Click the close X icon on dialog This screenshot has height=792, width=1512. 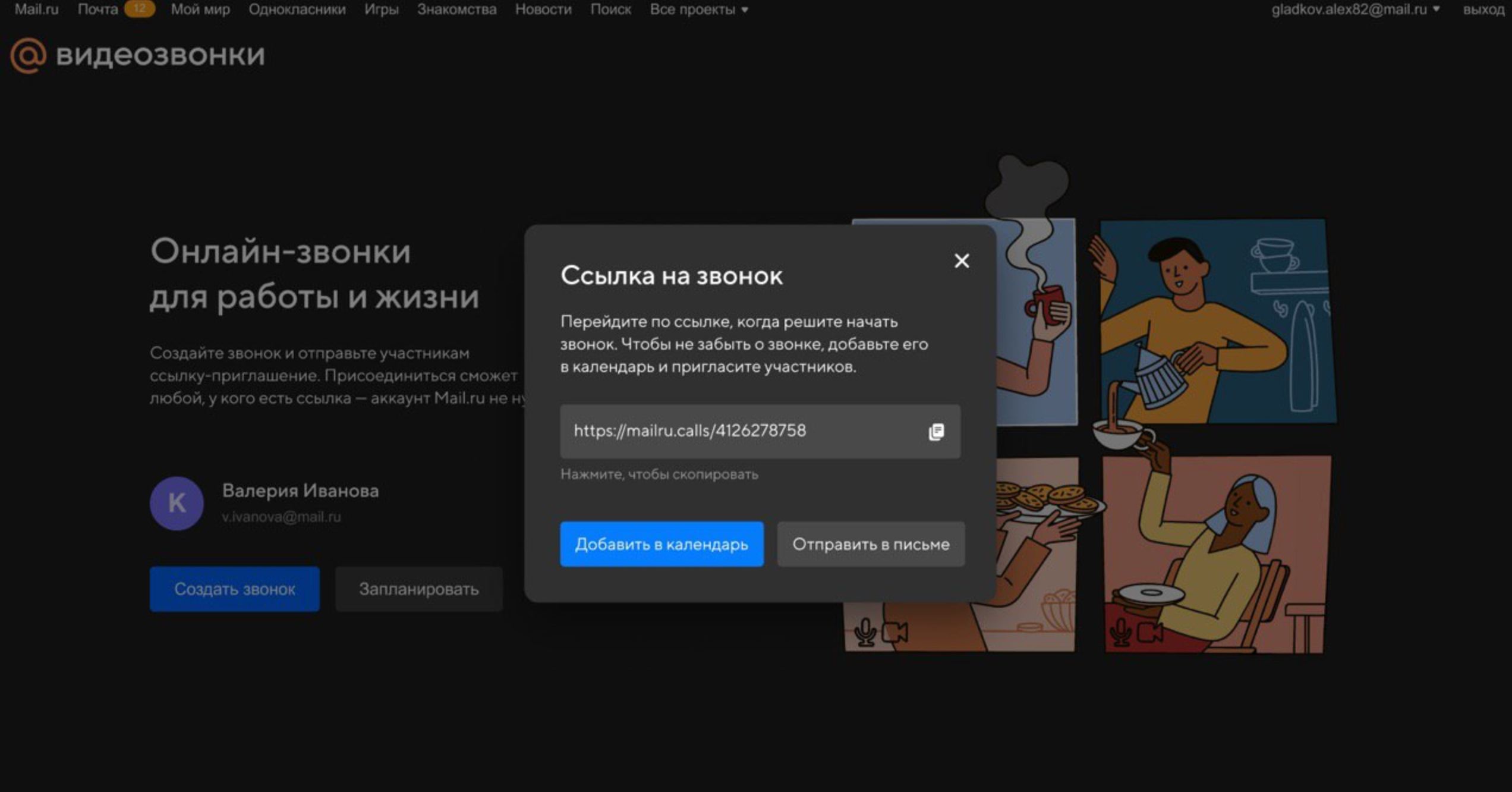pyautogui.click(x=961, y=261)
